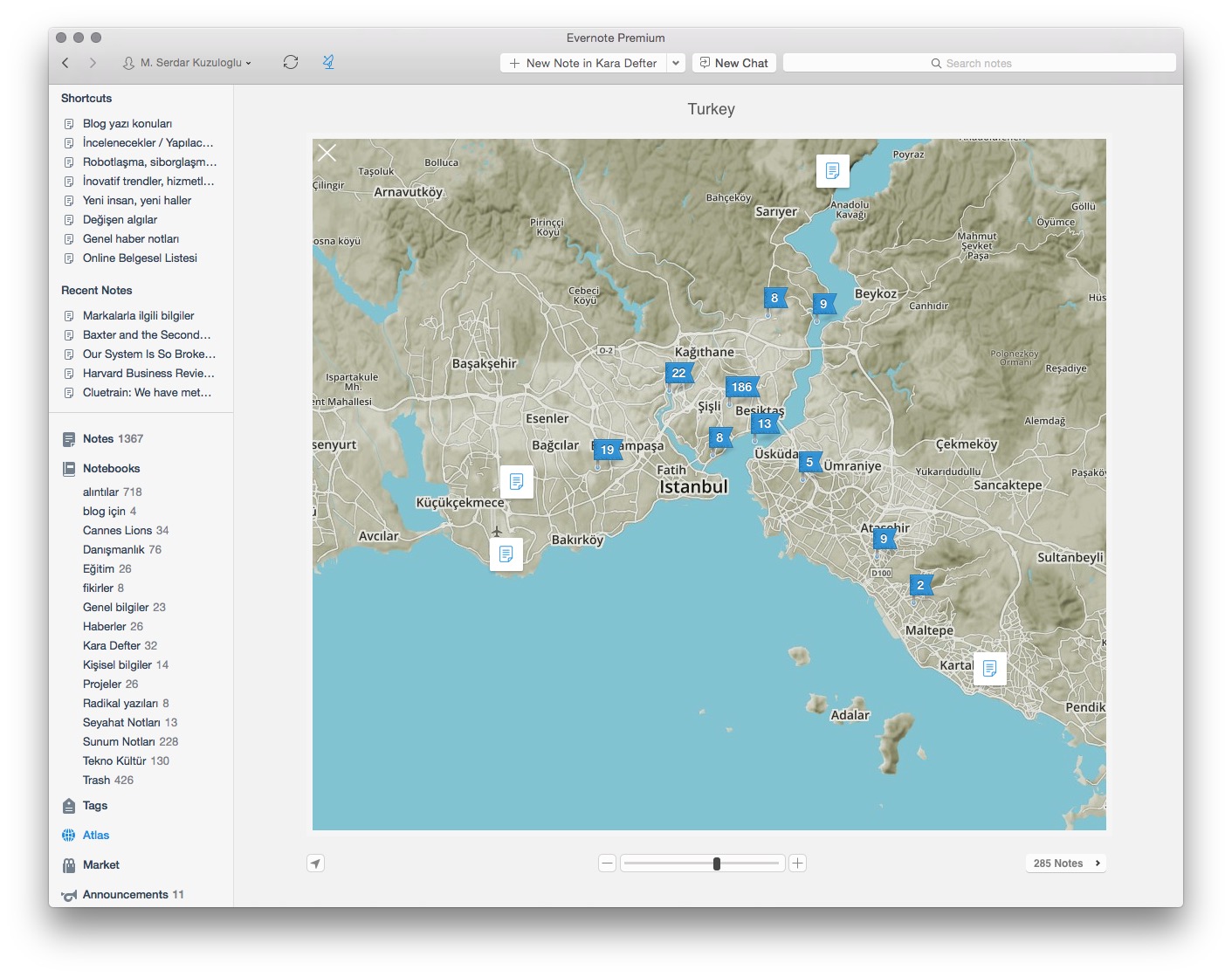Open recent note Harvard Business Revie…
The height and width of the screenshot is (977, 1232).
coord(148,374)
